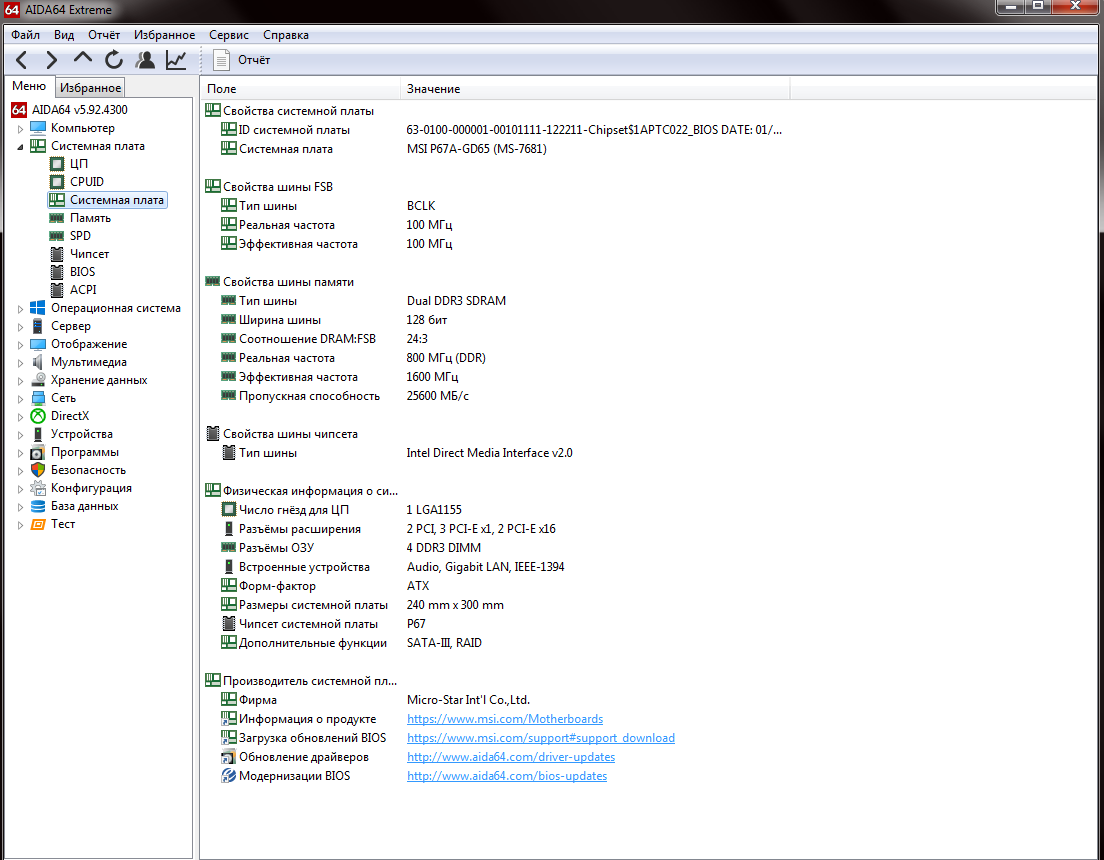Screen dimensions: 1104x860
Task: Select the Intel Direct Media Interface v2.0 value
Action: [x=489, y=453]
